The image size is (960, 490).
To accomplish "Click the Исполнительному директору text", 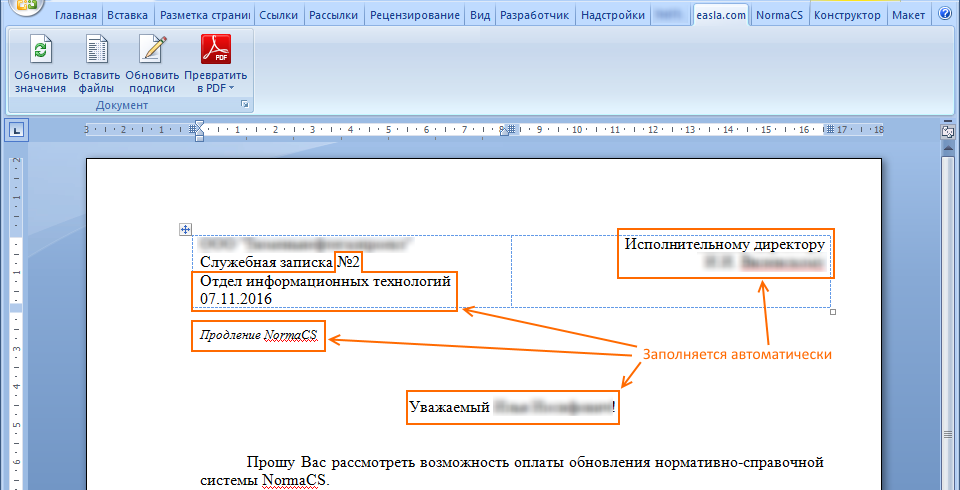I will 724,244.
